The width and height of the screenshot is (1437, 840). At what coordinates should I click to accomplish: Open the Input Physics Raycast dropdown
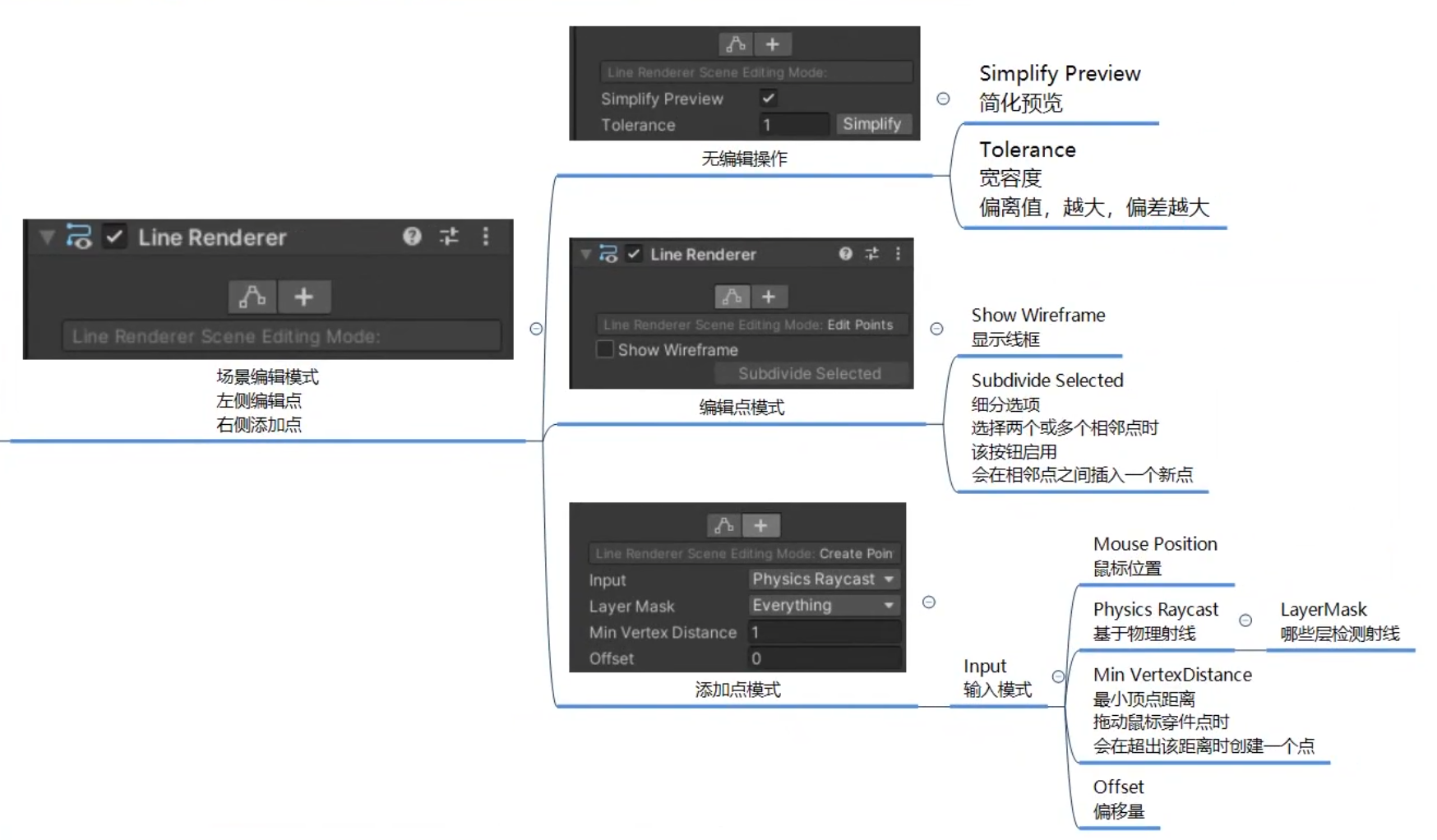824,579
